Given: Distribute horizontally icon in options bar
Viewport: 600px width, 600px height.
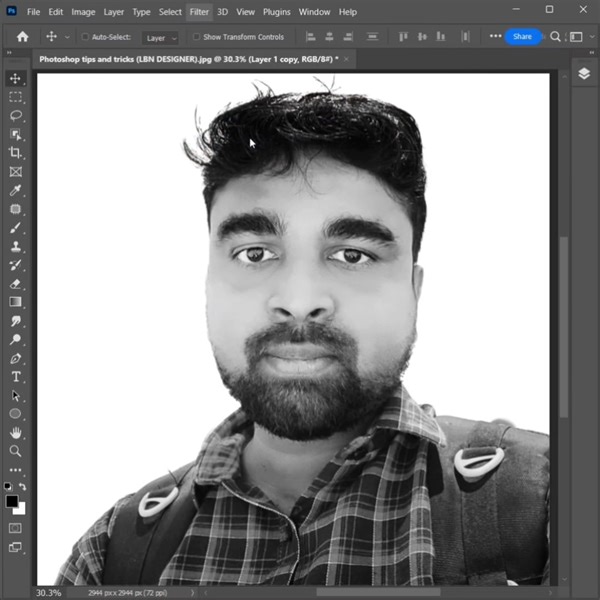Looking at the screenshot, I should point(465,37).
